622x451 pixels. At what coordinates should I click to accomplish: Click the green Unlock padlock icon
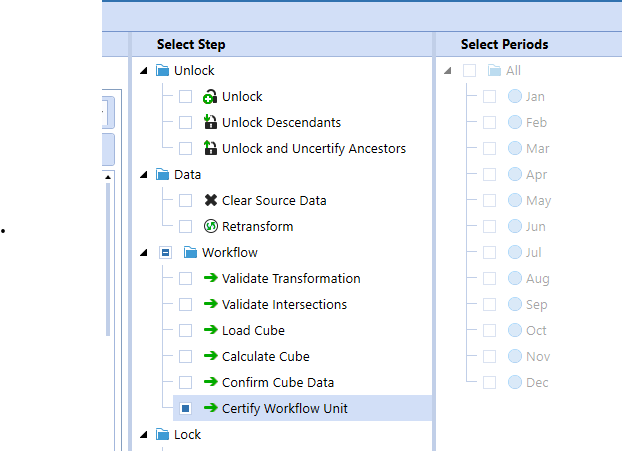pos(210,97)
